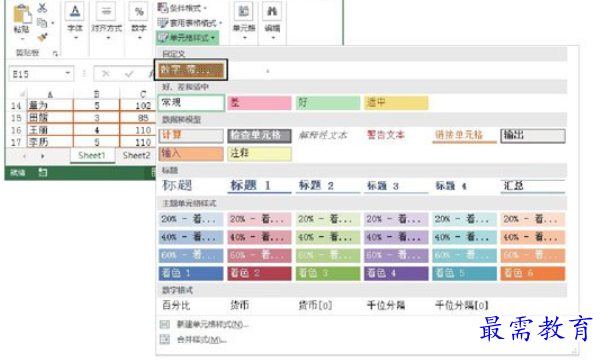Apply the 标题 4 heading style

(x=464, y=186)
